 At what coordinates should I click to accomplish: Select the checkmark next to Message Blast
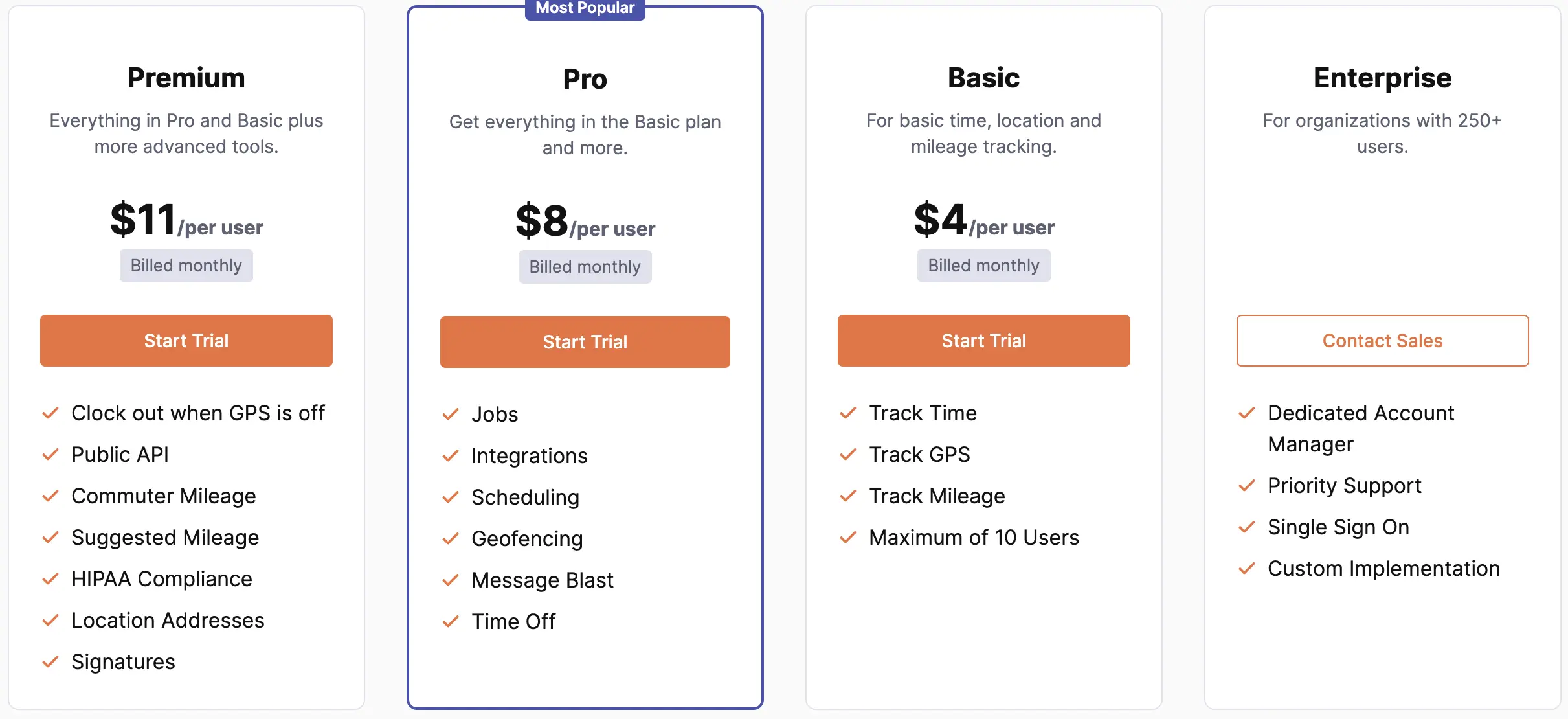click(451, 580)
